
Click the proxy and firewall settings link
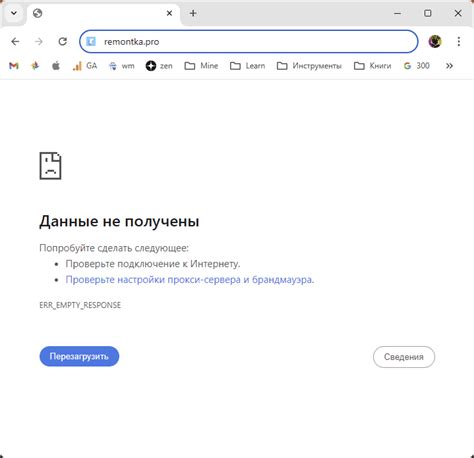(190, 279)
